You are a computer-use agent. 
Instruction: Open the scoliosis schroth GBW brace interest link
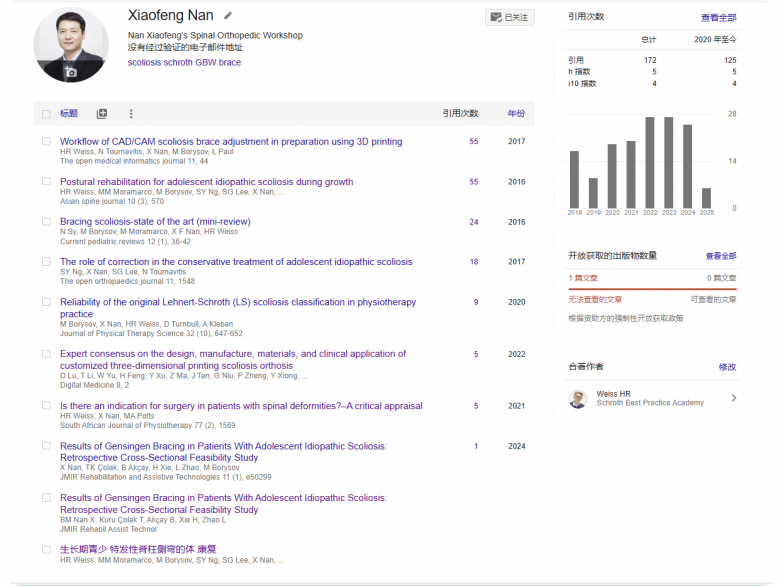click(184, 62)
